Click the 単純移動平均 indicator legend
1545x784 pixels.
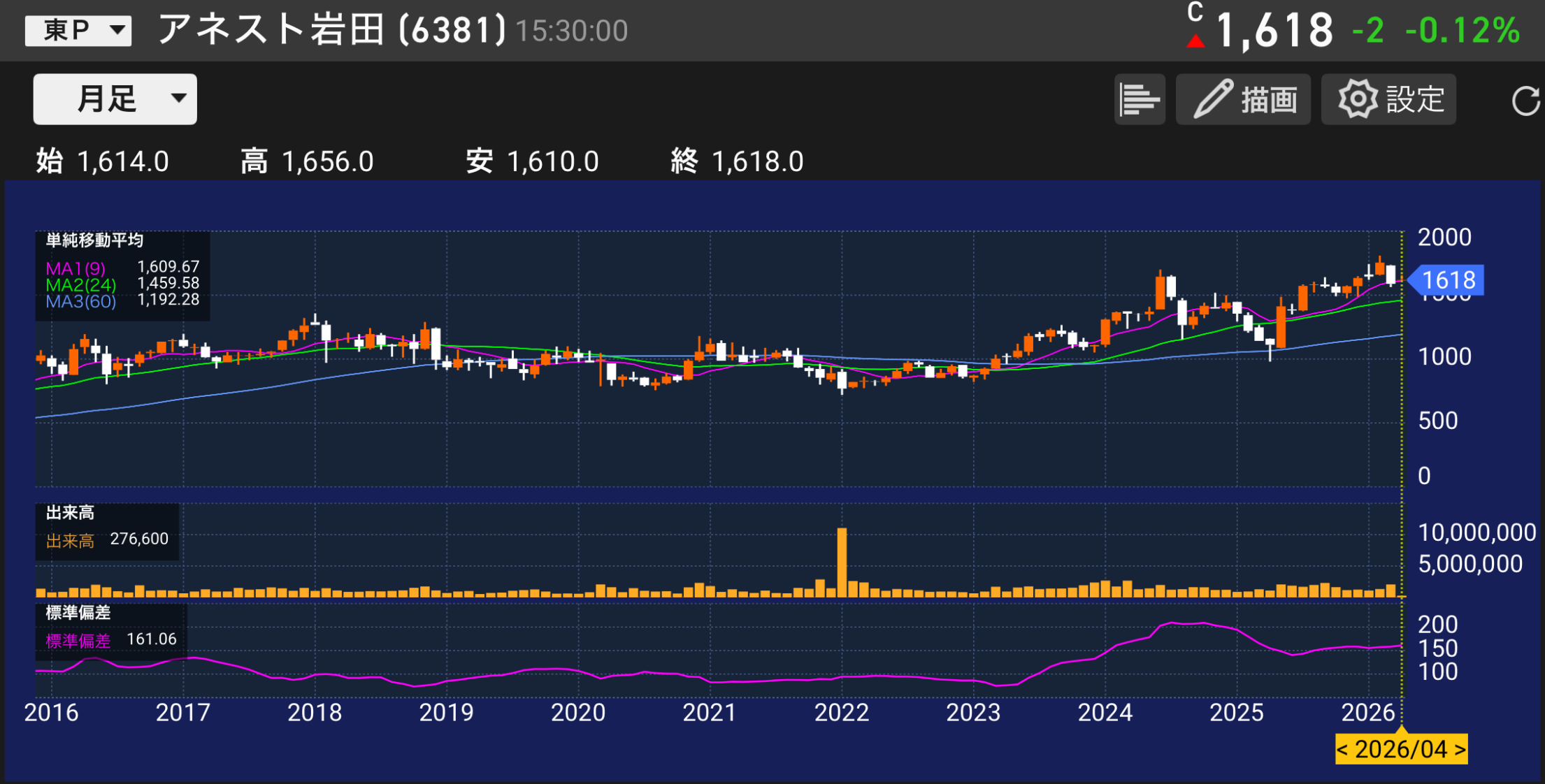pos(94,240)
